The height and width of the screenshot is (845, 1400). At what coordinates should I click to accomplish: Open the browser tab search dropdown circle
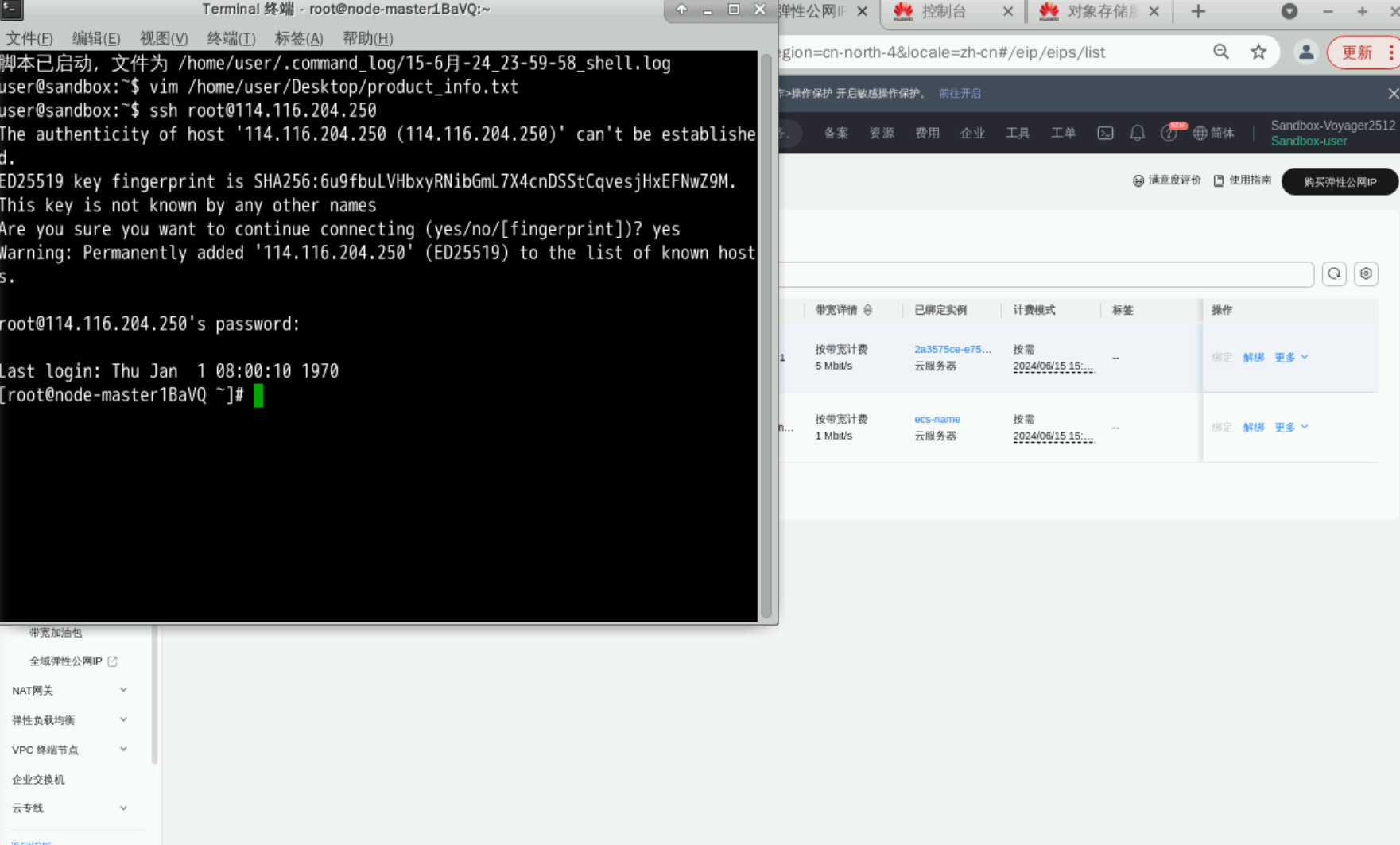[x=1289, y=11]
